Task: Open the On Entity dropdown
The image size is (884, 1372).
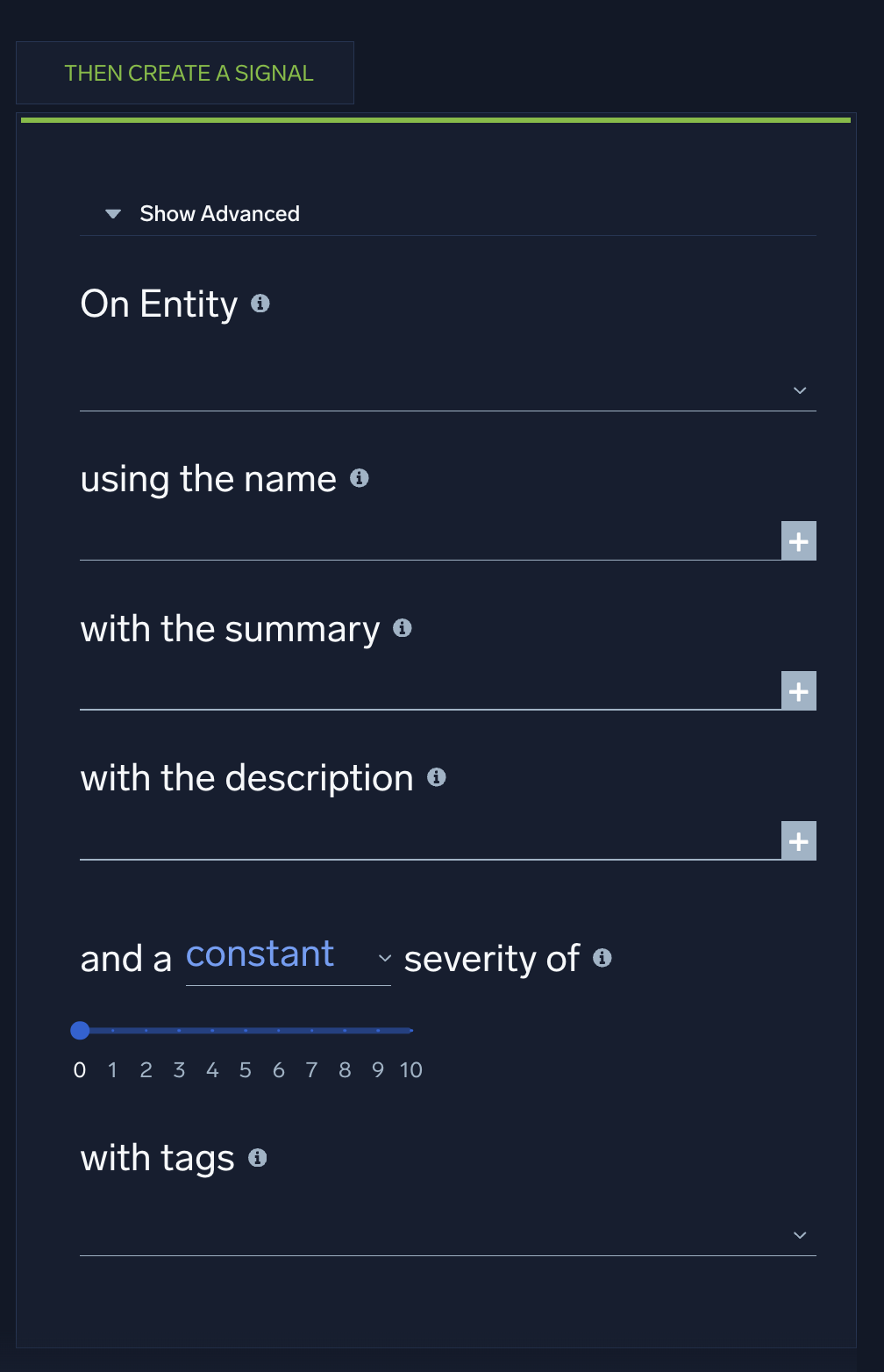Action: coord(447,390)
